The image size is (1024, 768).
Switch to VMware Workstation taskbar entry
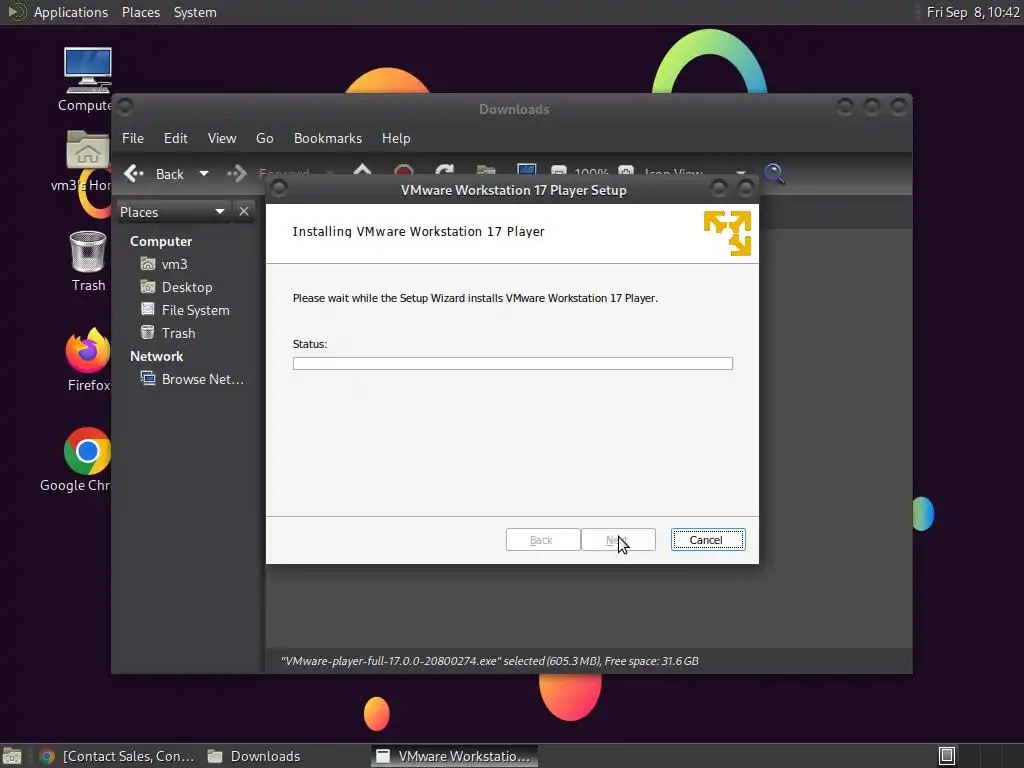(x=455, y=756)
